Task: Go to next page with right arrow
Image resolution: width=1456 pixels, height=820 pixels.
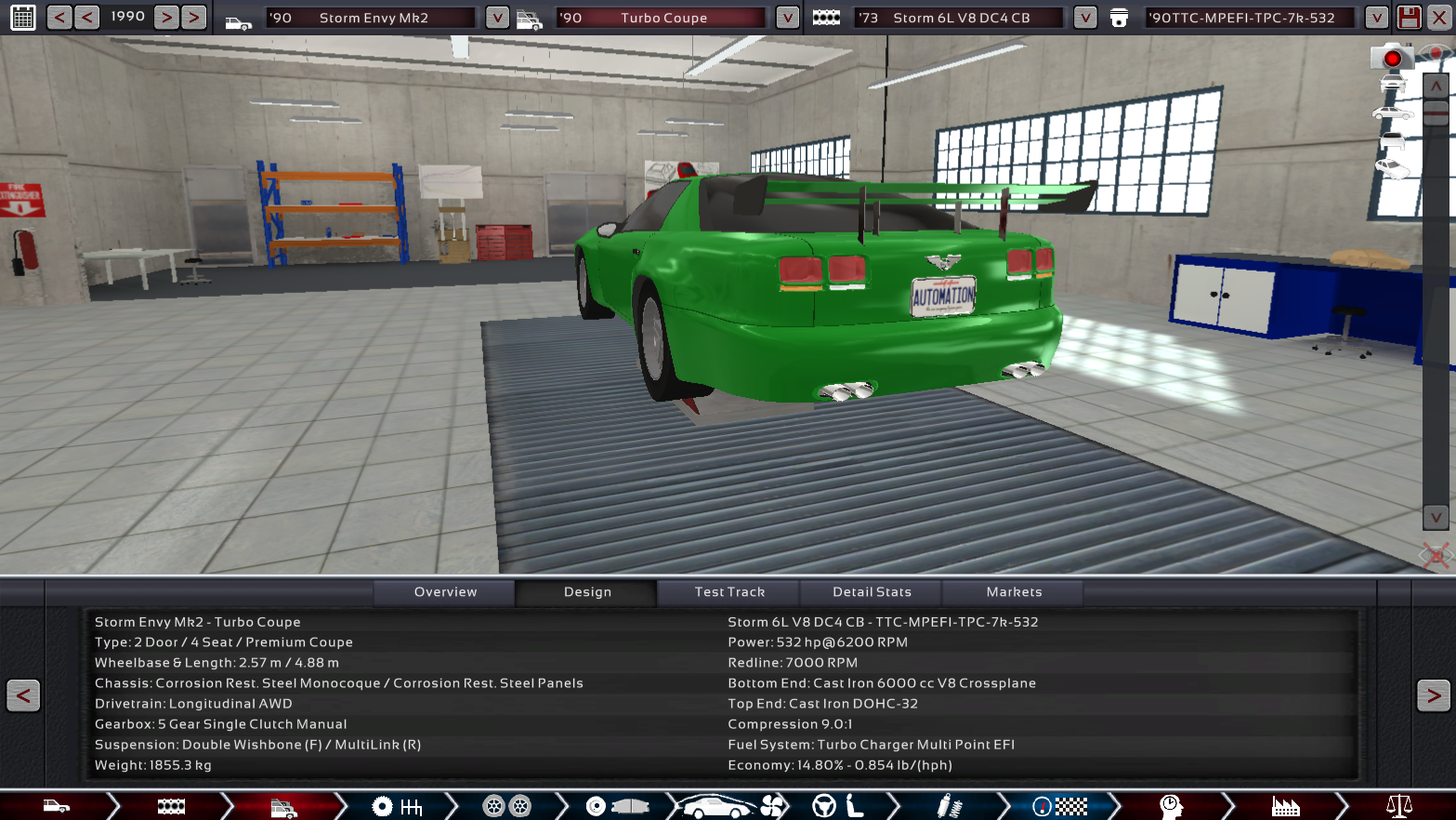Action: click(1433, 695)
